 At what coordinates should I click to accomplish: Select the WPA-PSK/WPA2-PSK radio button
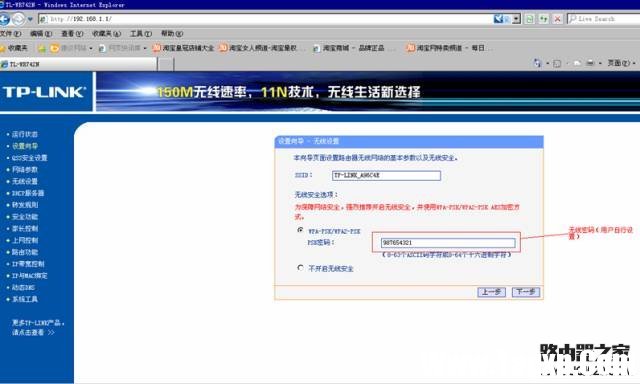click(300, 230)
